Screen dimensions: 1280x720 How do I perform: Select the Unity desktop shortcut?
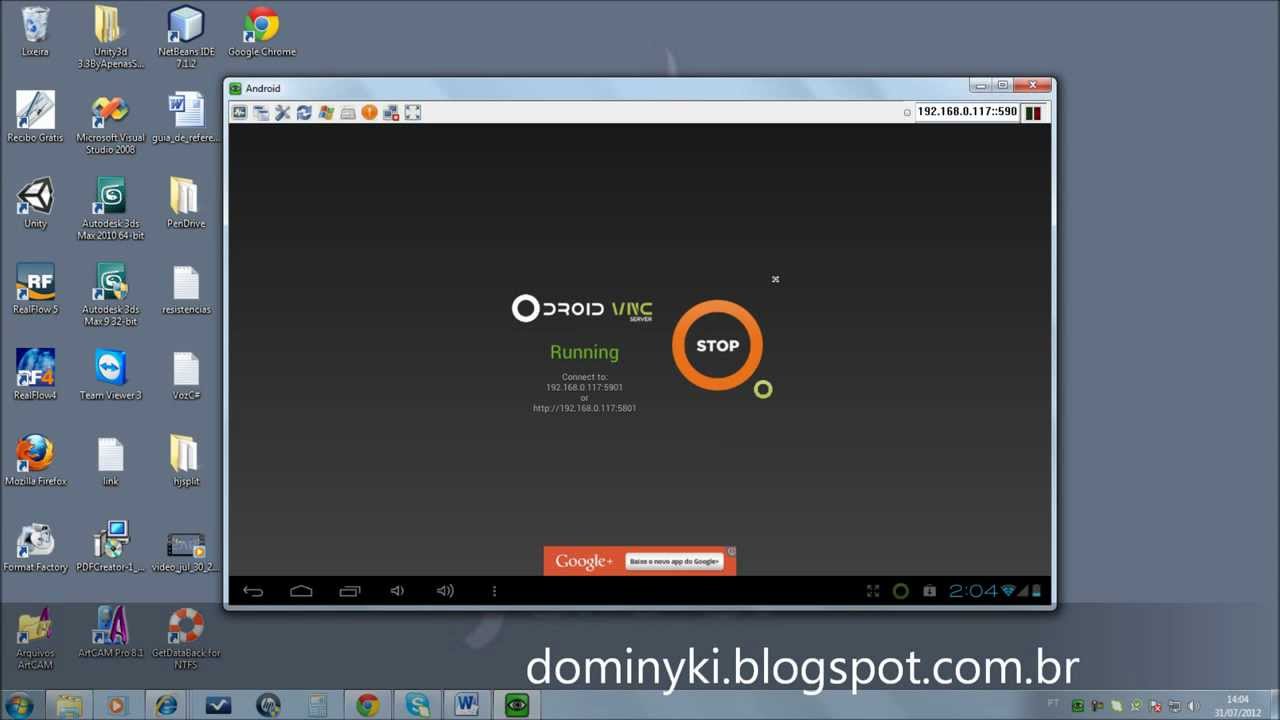click(35, 203)
